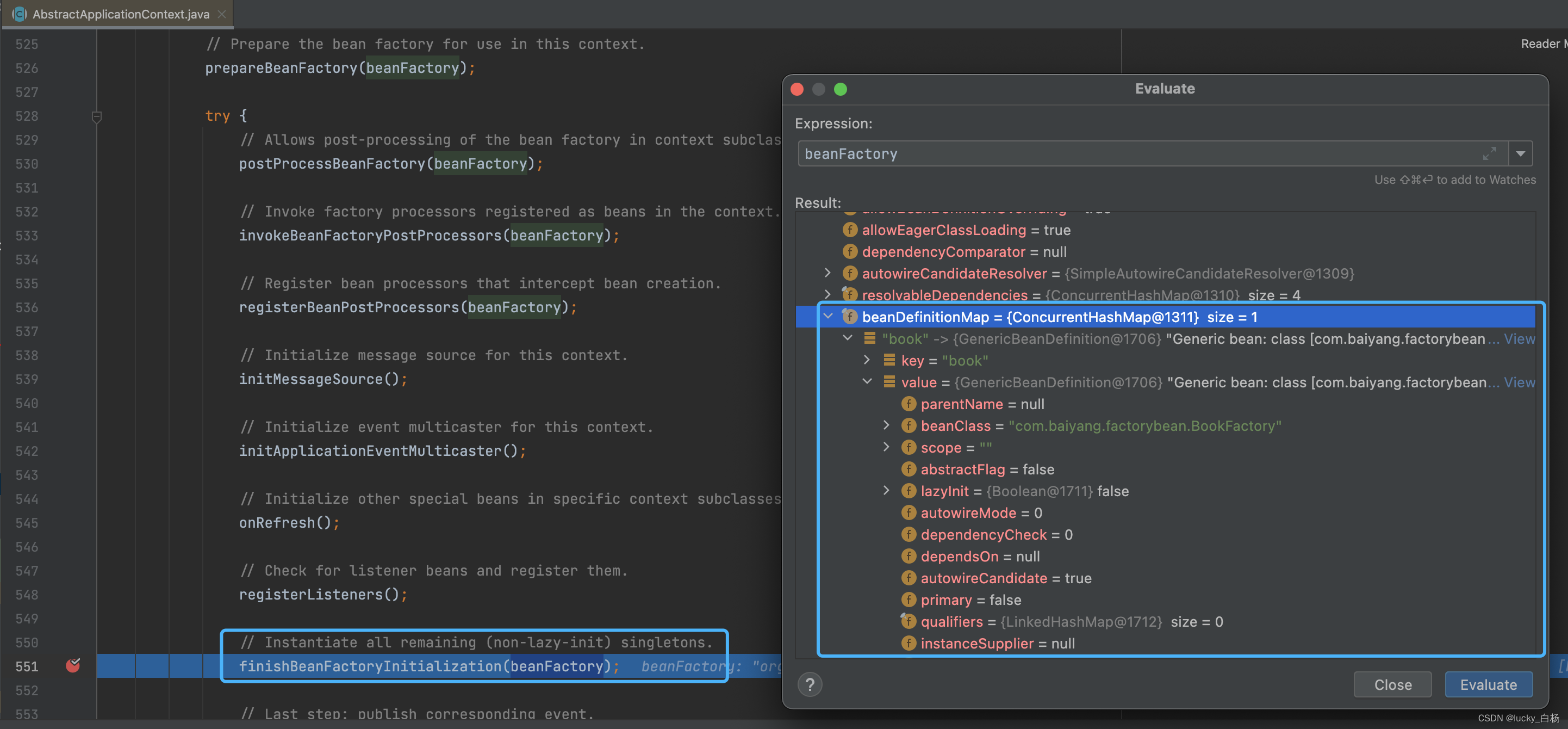Click registerListeners() on line 548
Viewport: 1568px width, 729px height.
[x=319, y=595]
